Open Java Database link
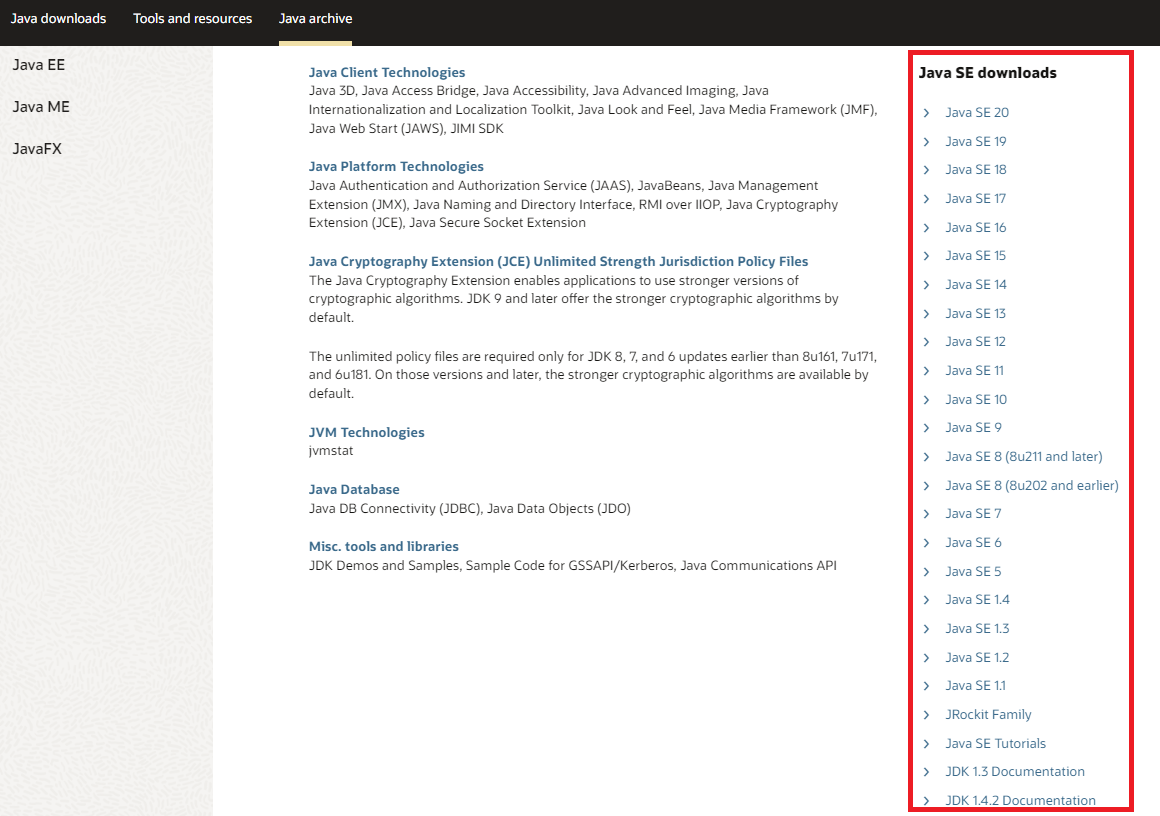The width and height of the screenshot is (1160, 816). pos(354,489)
